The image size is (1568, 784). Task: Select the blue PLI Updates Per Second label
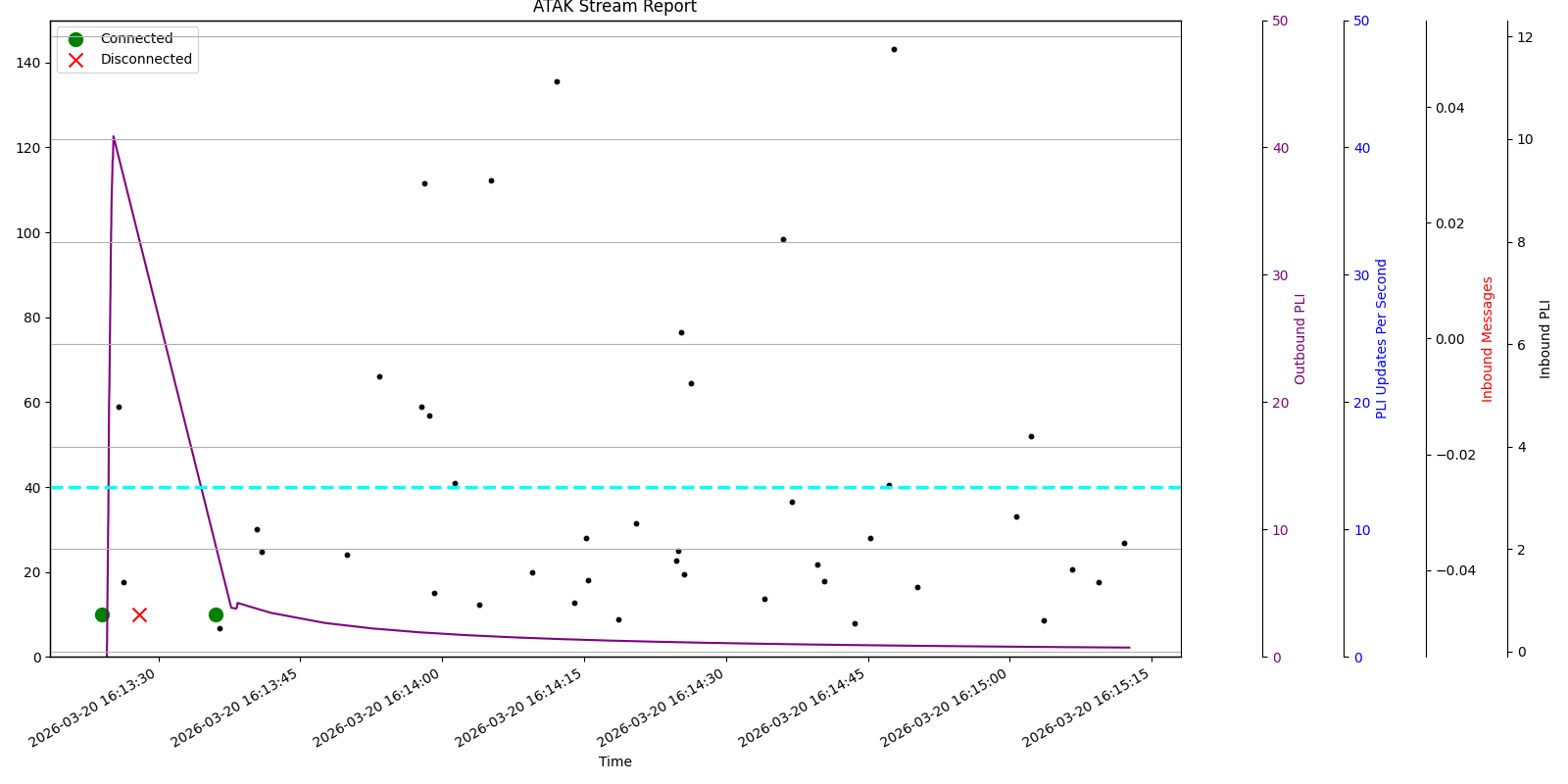pos(1382,338)
